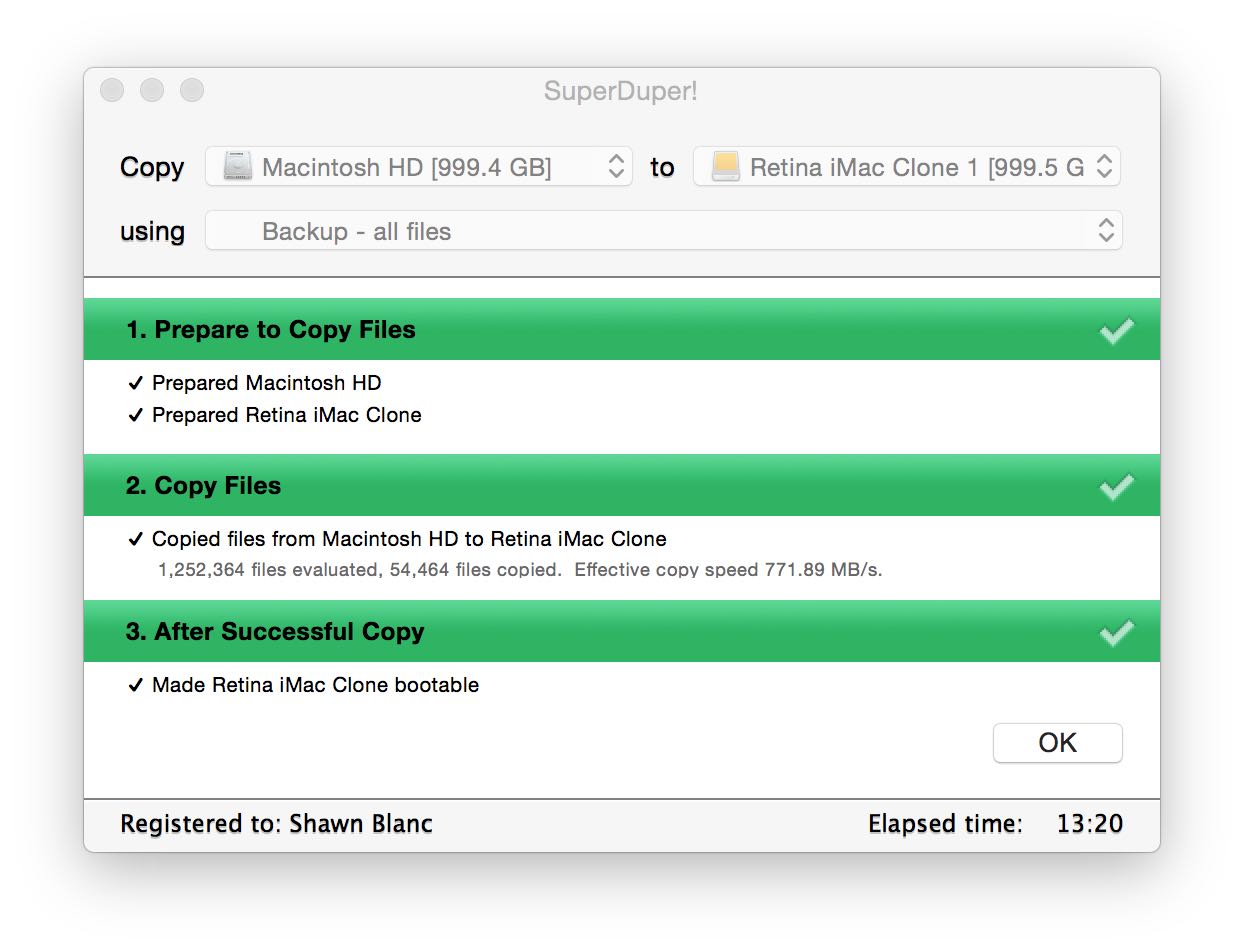The width and height of the screenshot is (1244, 952).
Task: Click the '3. After Successful Copy' header
Action: [x=622, y=631]
